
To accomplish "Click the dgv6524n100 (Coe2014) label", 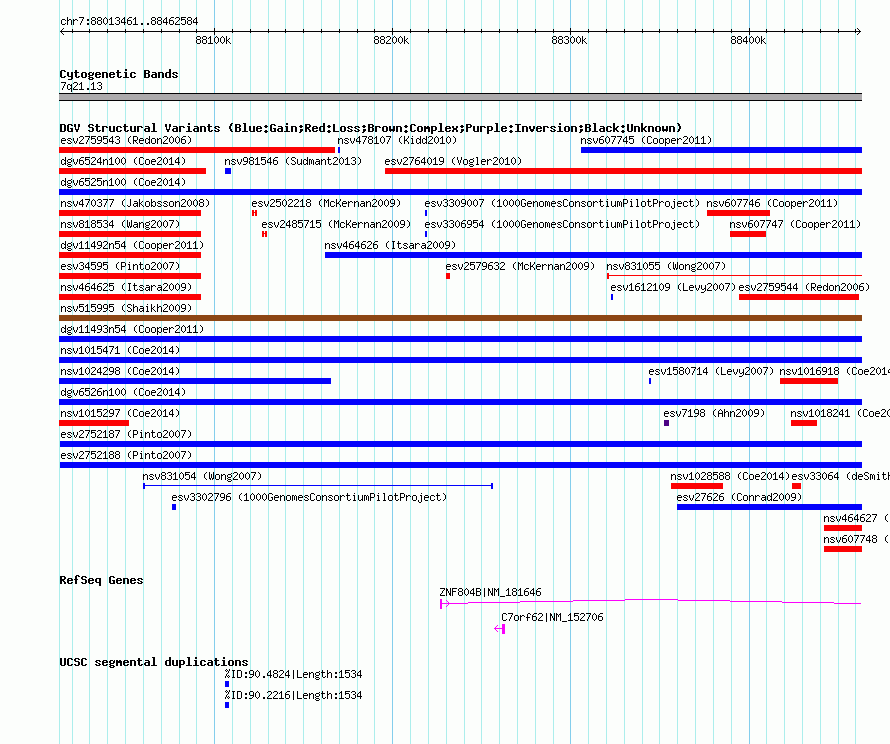I will coord(123,161).
